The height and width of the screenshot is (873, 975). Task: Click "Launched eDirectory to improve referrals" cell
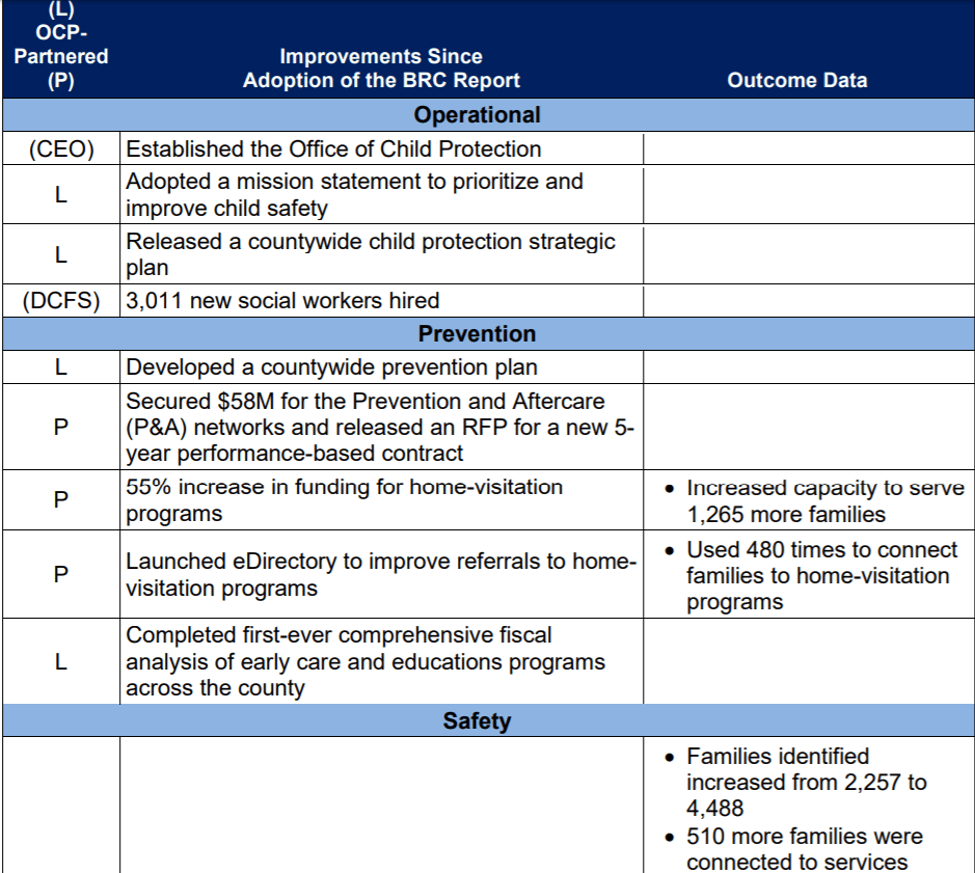click(380, 575)
